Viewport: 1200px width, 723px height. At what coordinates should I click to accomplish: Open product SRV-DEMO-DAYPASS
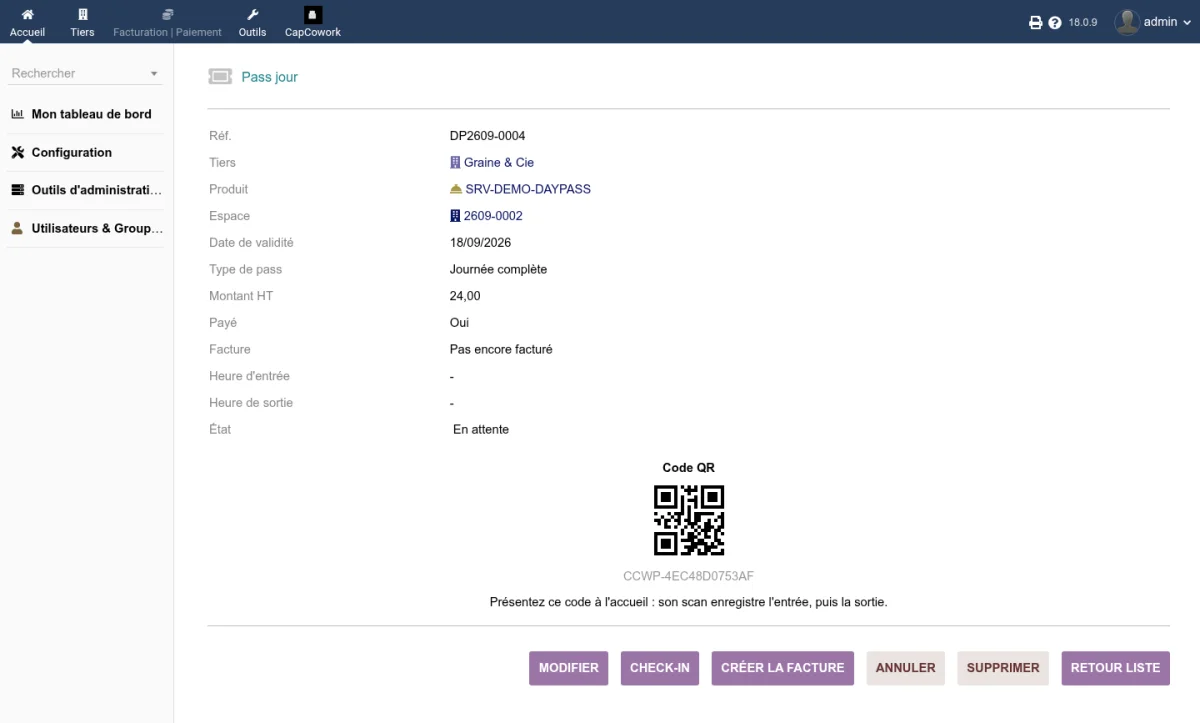pyautogui.click(x=527, y=189)
